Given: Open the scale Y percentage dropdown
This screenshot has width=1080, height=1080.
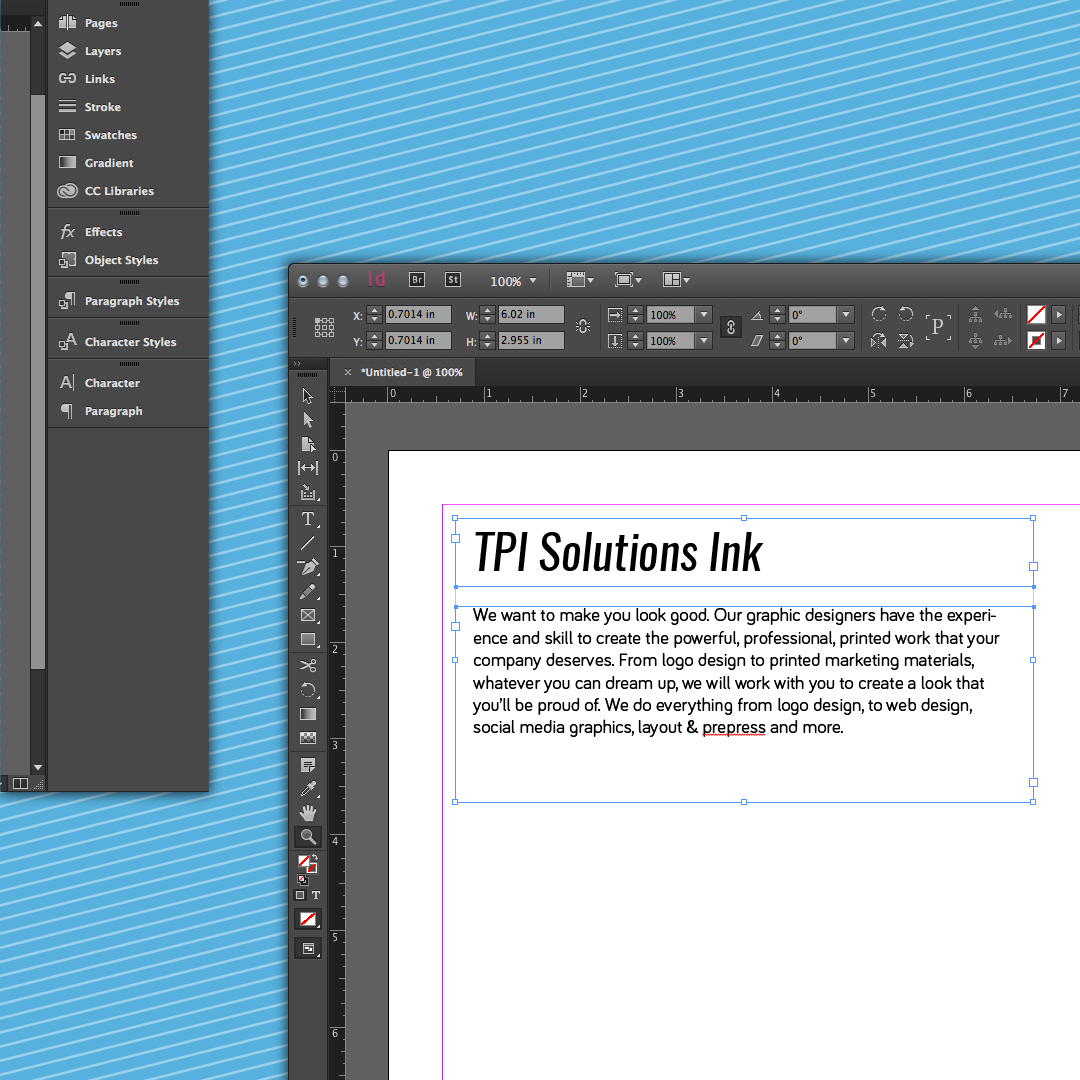Looking at the screenshot, I should click(x=703, y=340).
